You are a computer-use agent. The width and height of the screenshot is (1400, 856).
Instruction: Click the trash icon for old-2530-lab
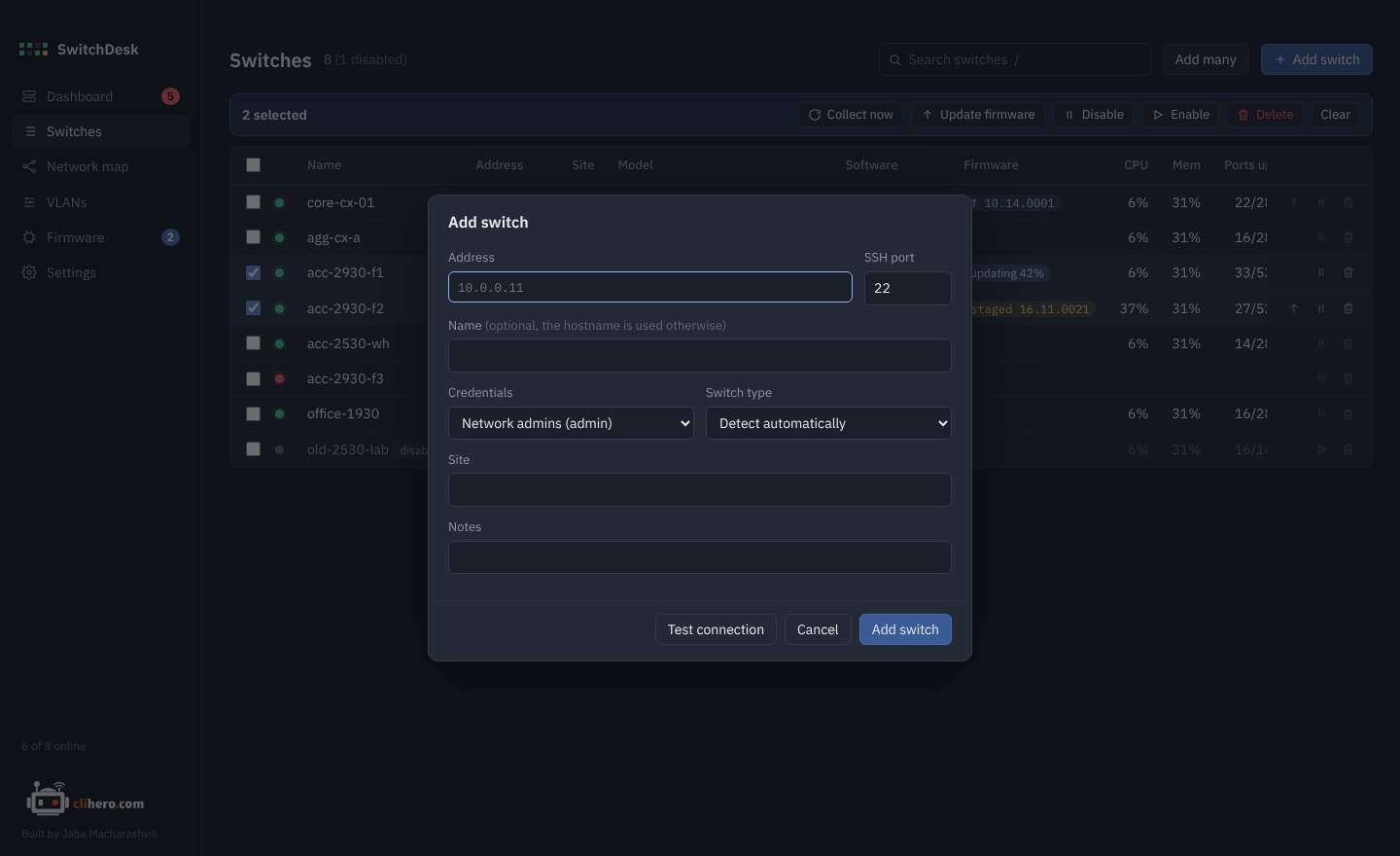tap(1348, 449)
